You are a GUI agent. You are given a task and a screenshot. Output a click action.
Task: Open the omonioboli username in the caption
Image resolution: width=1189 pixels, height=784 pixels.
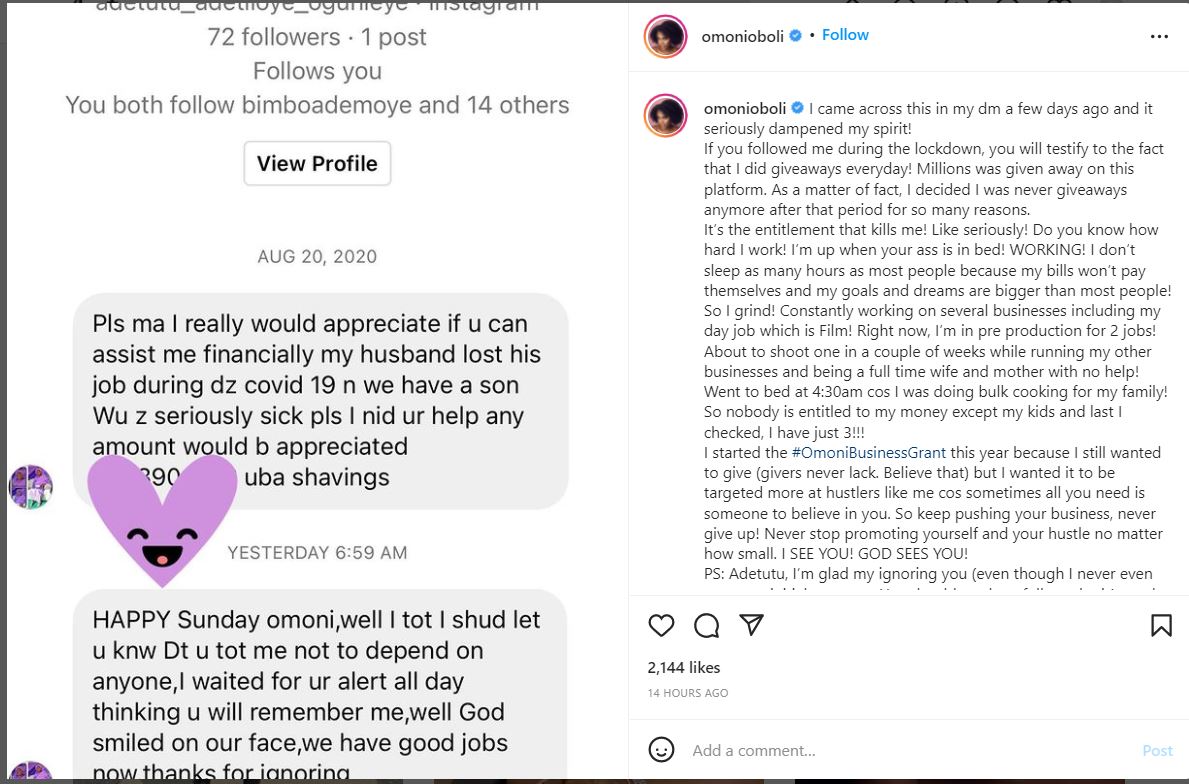click(745, 108)
